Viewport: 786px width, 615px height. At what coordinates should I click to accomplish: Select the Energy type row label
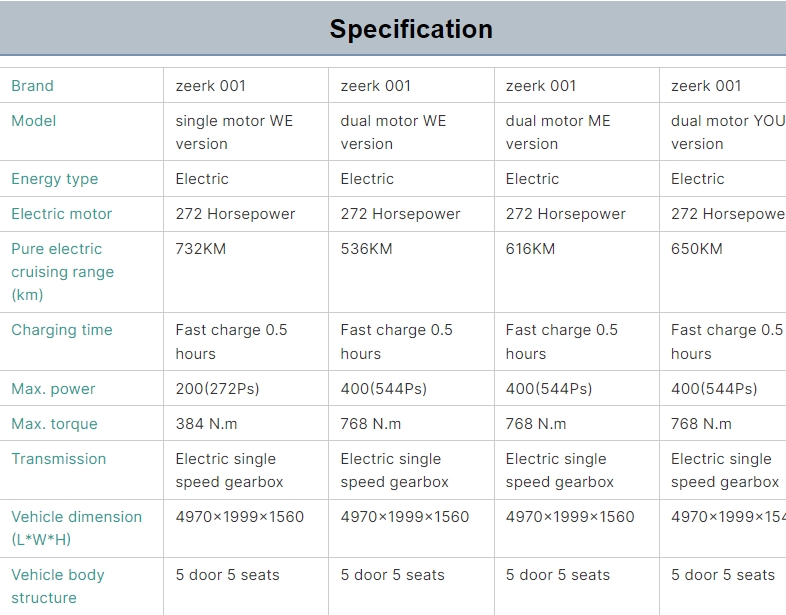click(x=55, y=179)
